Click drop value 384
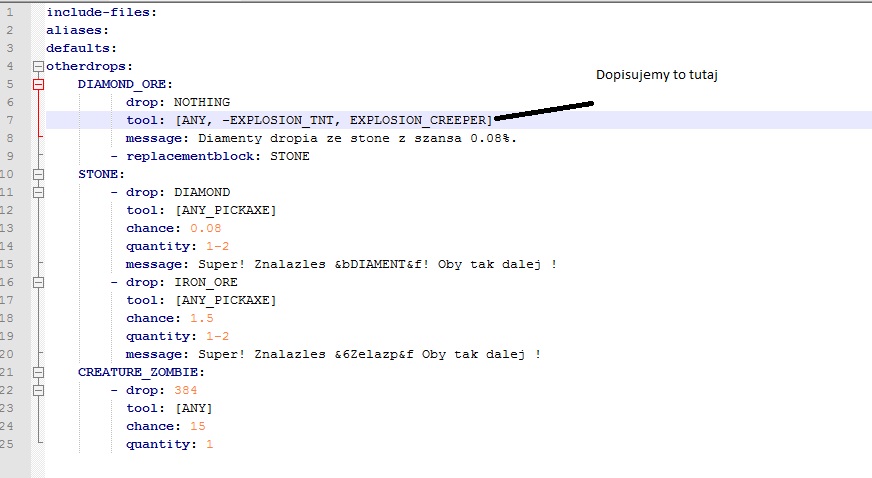Viewport: 872px width, 478px height. pyautogui.click(x=186, y=390)
